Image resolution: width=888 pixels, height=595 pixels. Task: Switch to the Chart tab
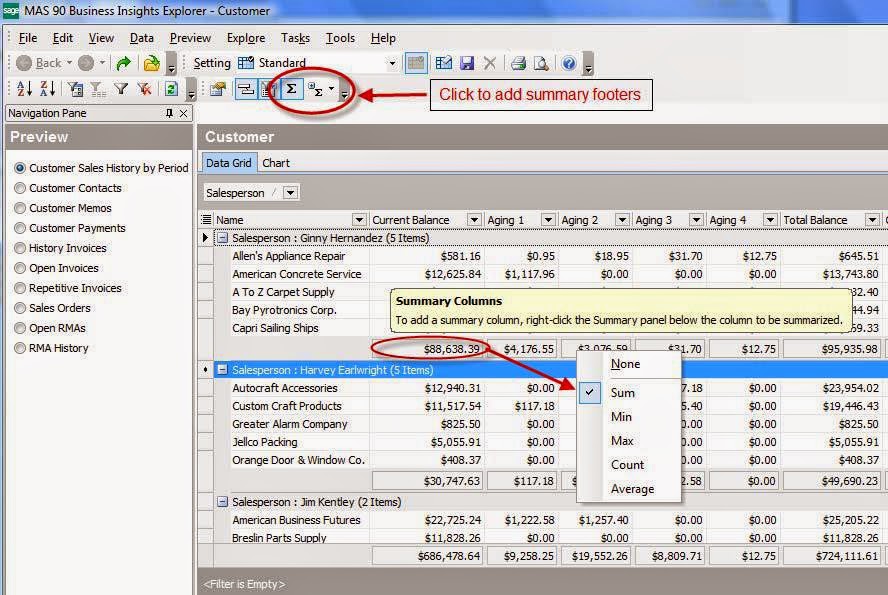pyautogui.click(x=276, y=163)
